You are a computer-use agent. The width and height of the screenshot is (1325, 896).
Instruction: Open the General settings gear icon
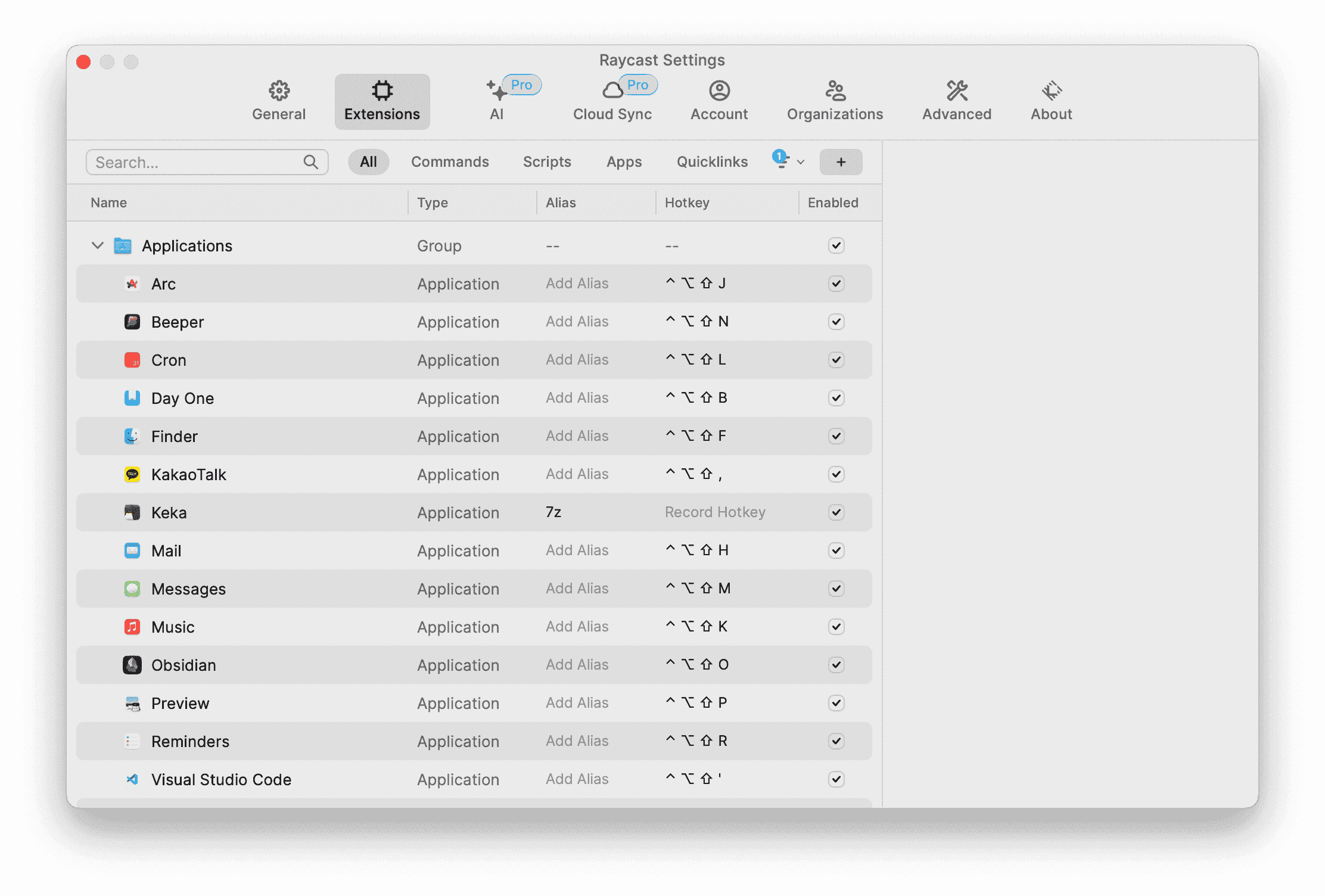(279, 91)
